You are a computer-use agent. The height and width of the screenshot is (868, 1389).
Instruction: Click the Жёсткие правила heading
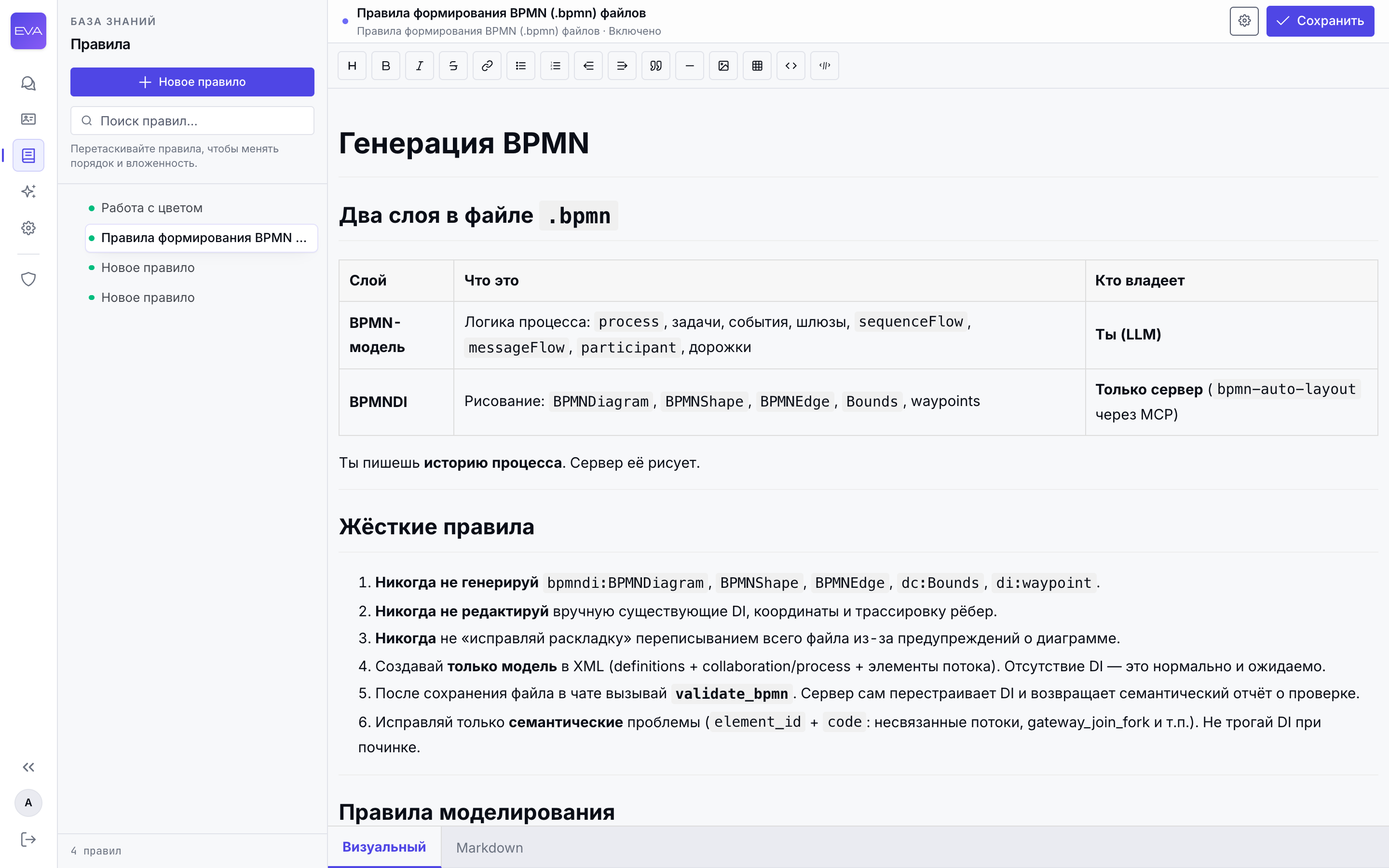point(436,527)
